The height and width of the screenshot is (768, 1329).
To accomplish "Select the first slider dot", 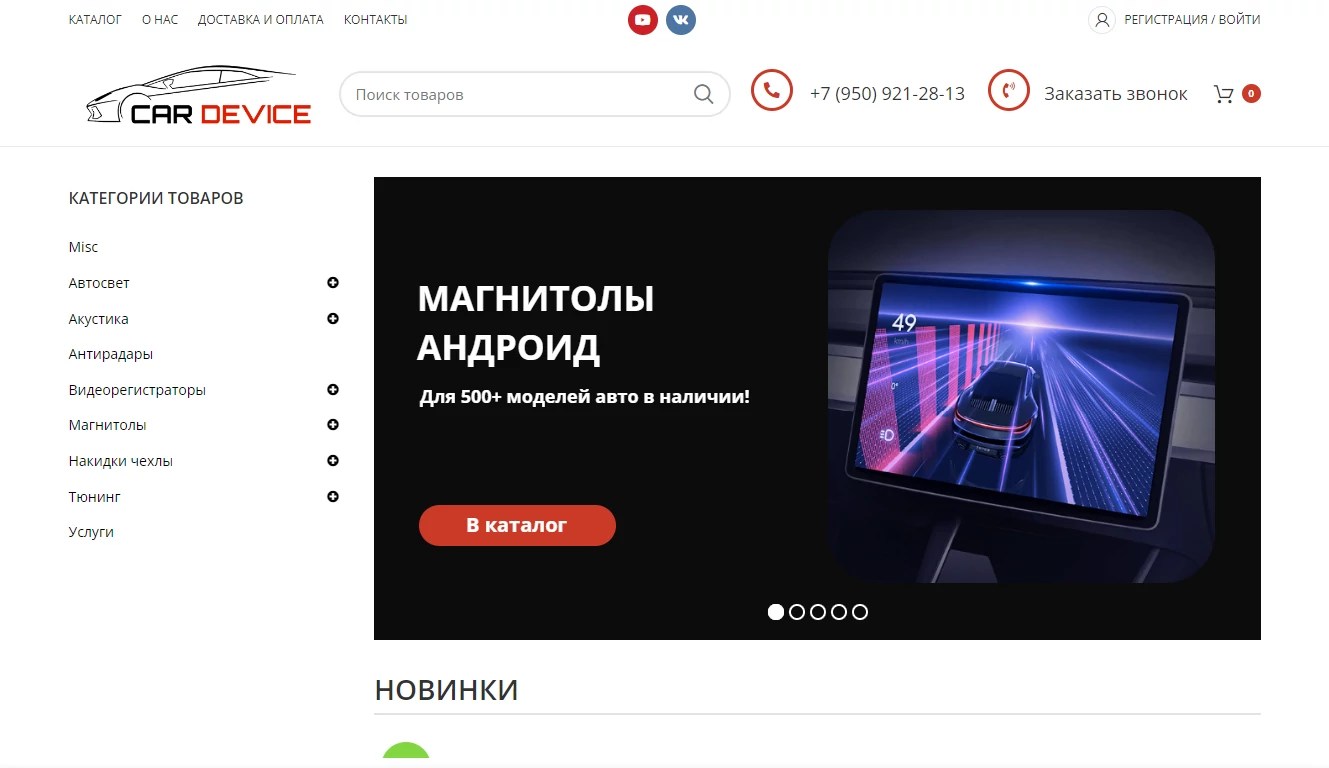I will [x=776, y=612].
